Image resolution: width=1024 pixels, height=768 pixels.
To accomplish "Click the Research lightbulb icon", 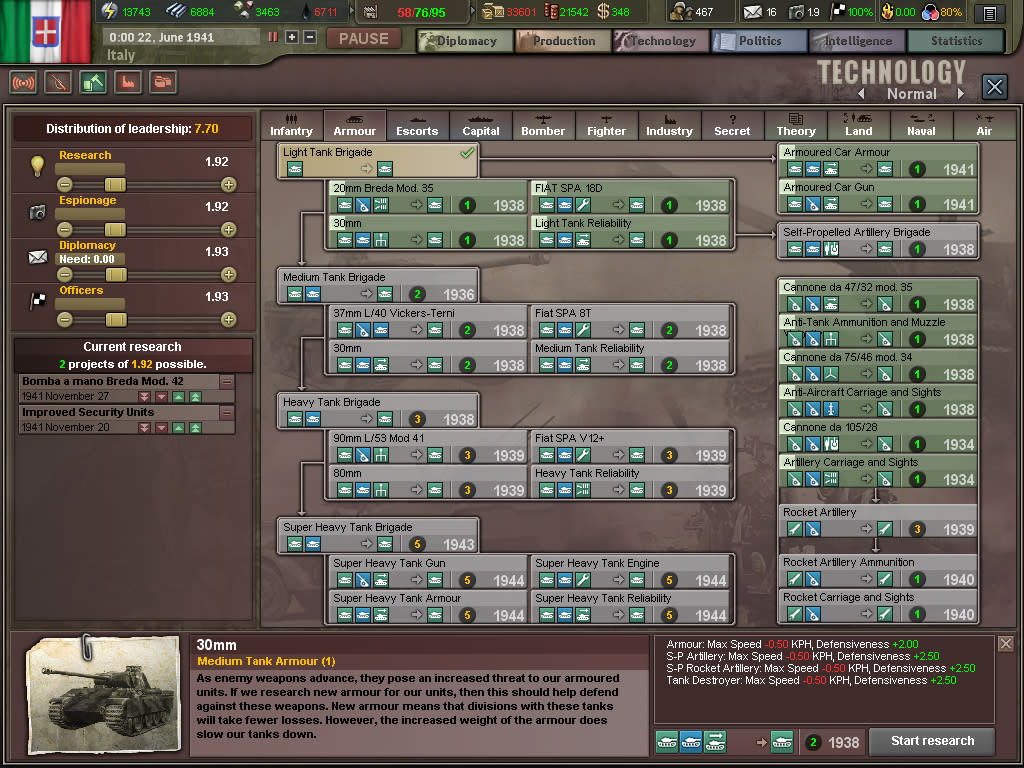I will click(38, 165).
